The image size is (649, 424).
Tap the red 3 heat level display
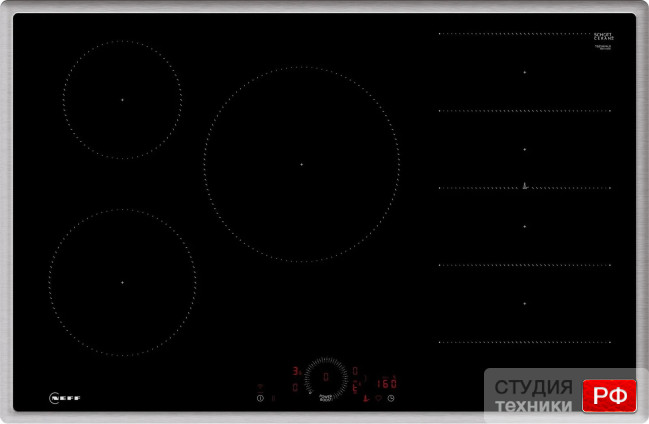295,371
